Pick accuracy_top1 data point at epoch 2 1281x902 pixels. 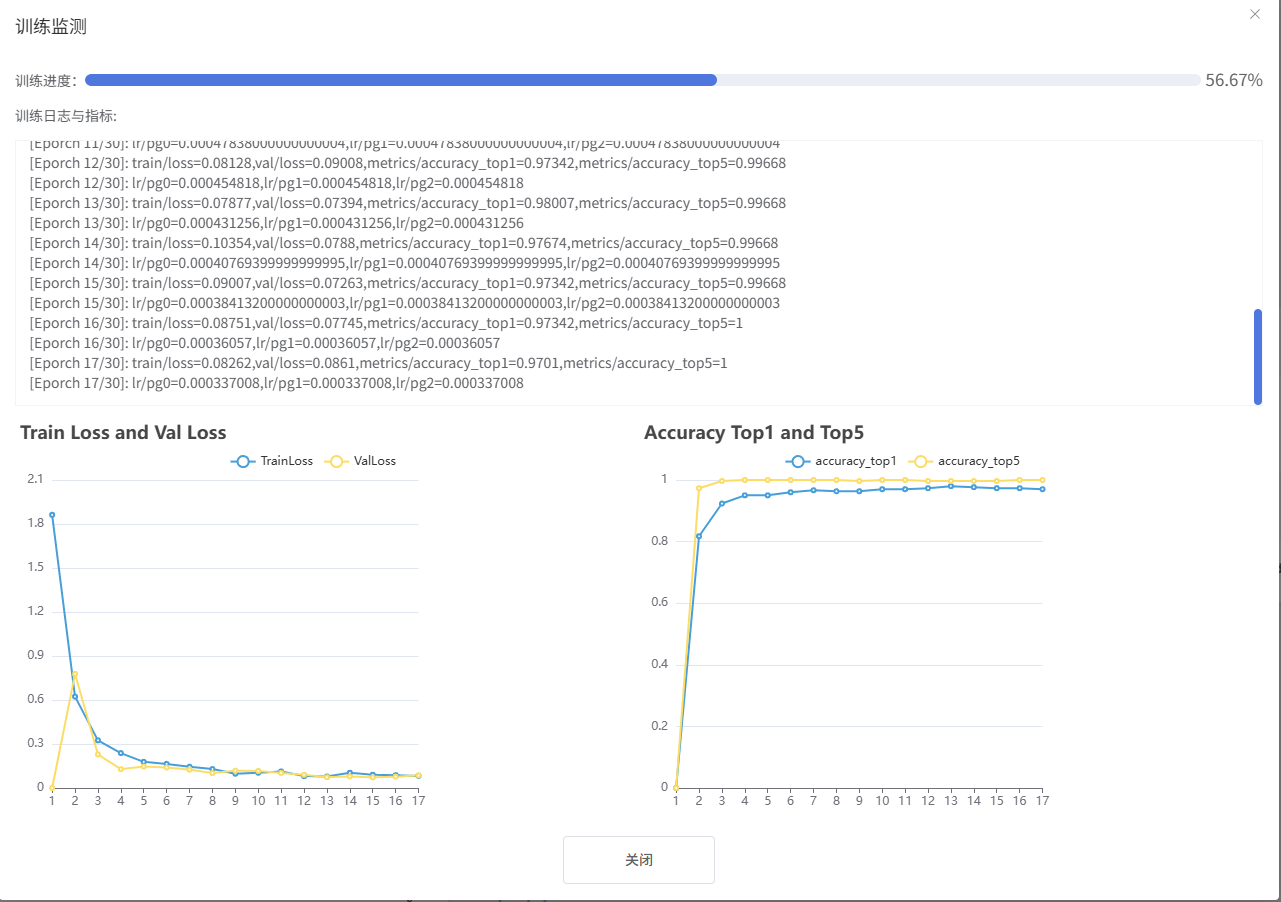699,536
